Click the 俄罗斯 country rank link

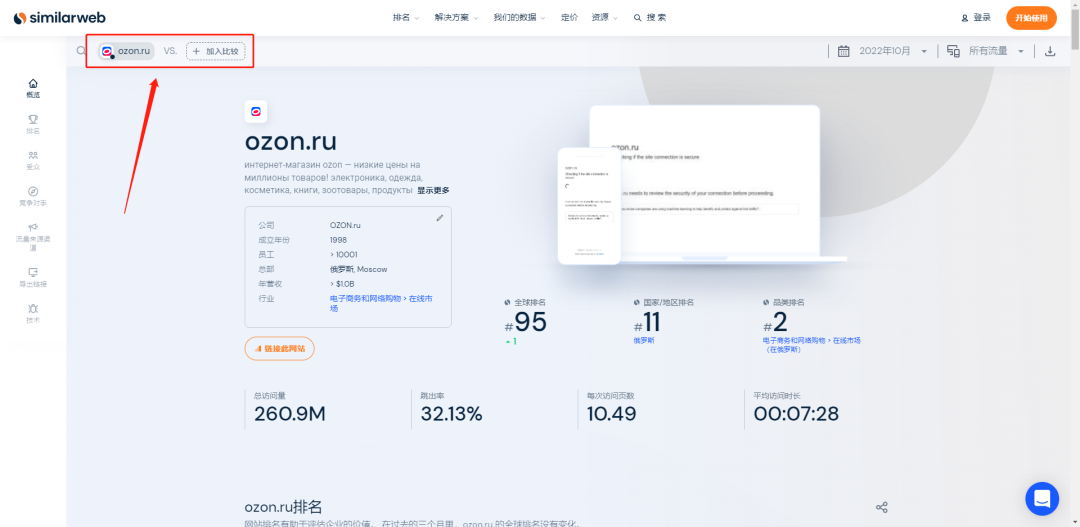tap(644, 340)
